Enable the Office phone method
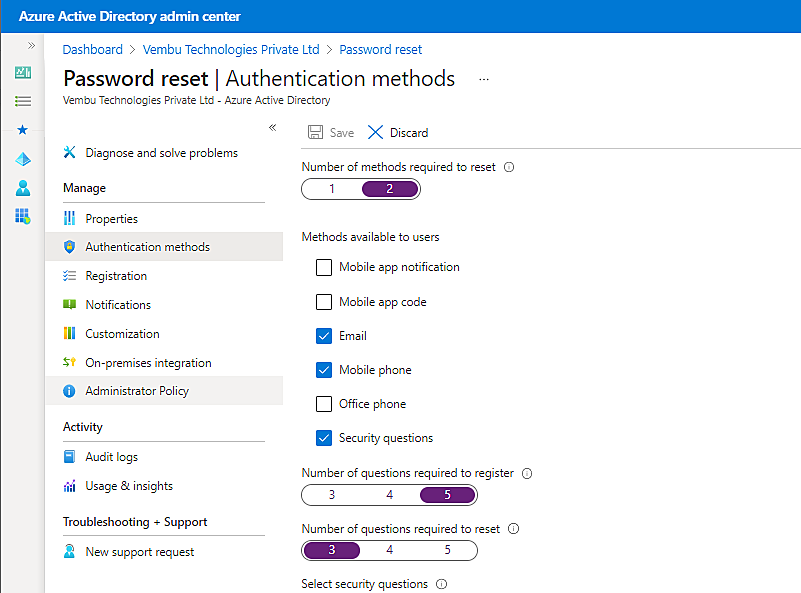 (x=323, y=403)
